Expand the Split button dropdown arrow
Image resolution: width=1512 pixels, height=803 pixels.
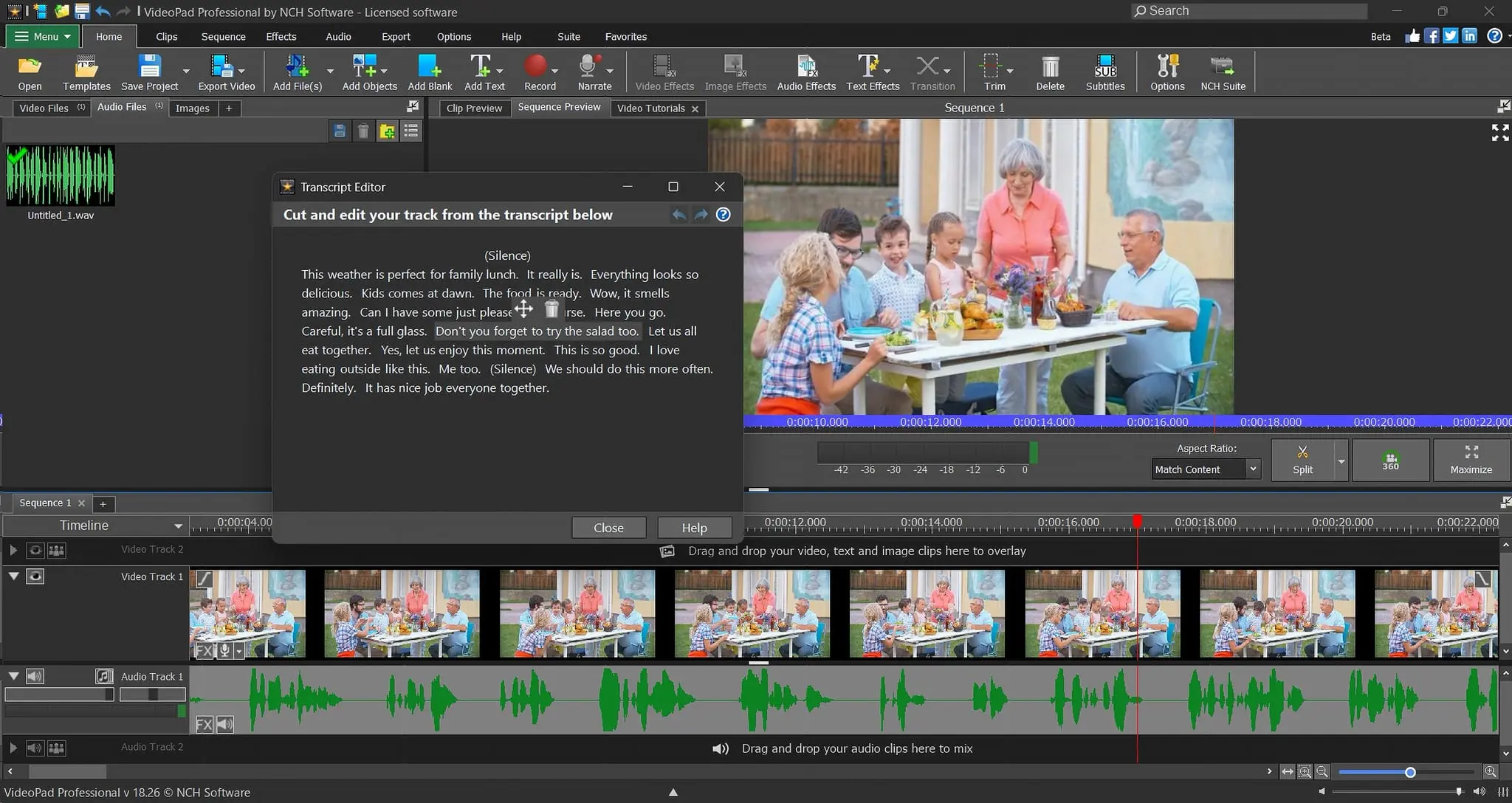click(1341, 461)
